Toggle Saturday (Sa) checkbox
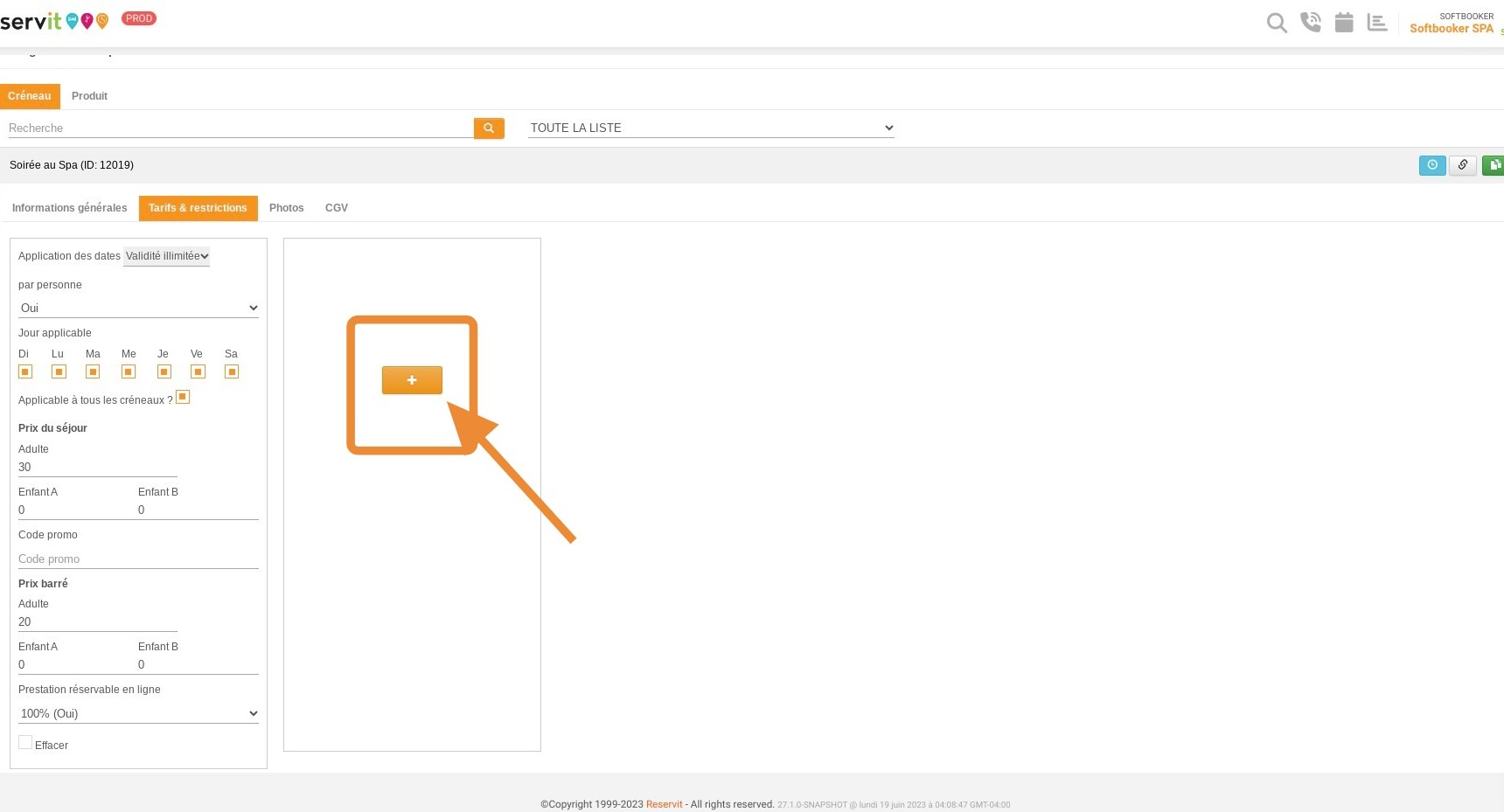This screenshot has width=1504, height=812. tap(232, 371)
